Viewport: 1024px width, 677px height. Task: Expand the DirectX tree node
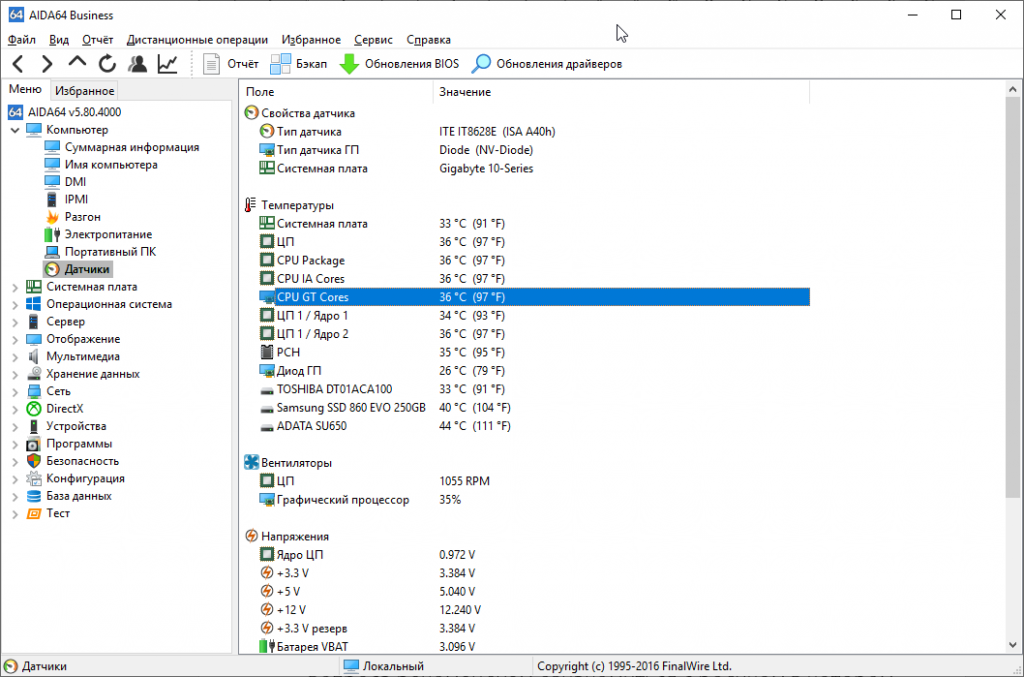15,409
